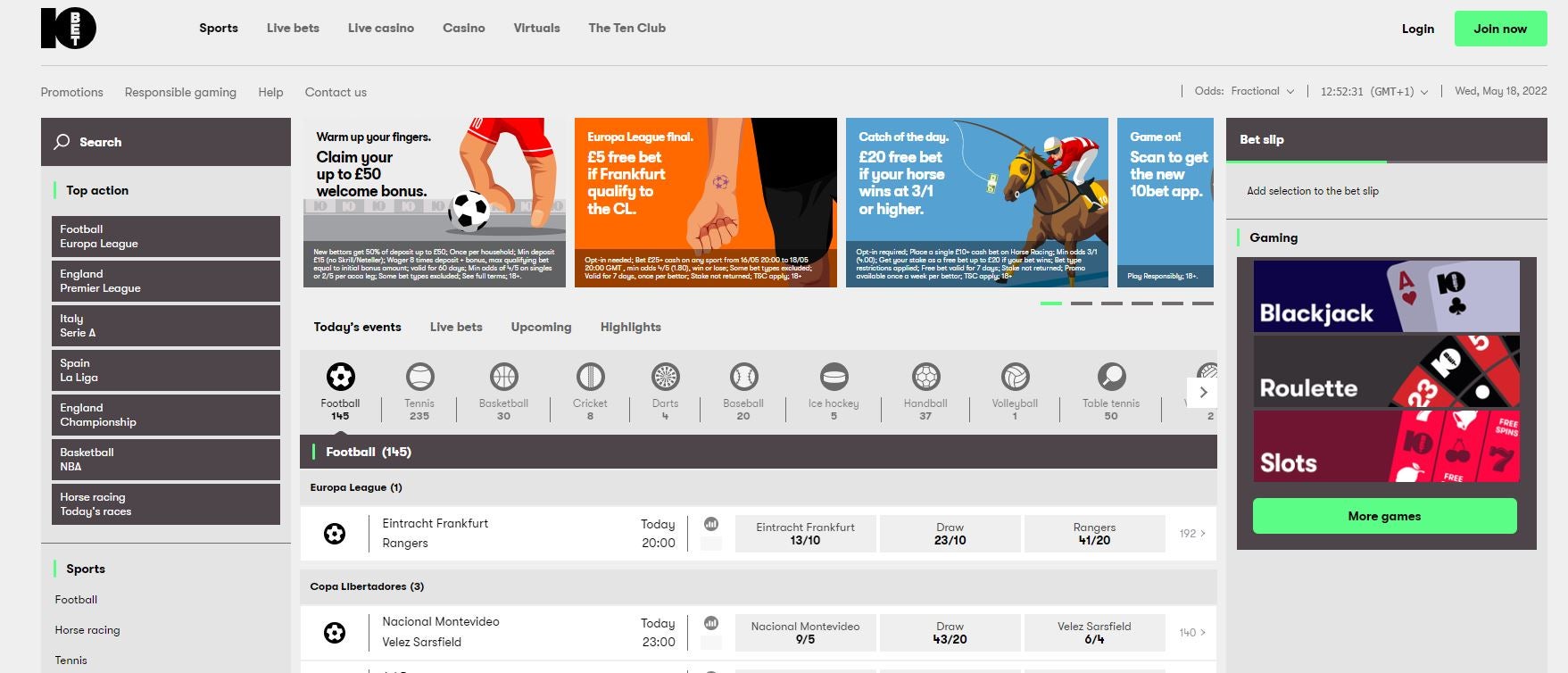Bet on Nacional Montevideo at 9/5

[805, 633]
